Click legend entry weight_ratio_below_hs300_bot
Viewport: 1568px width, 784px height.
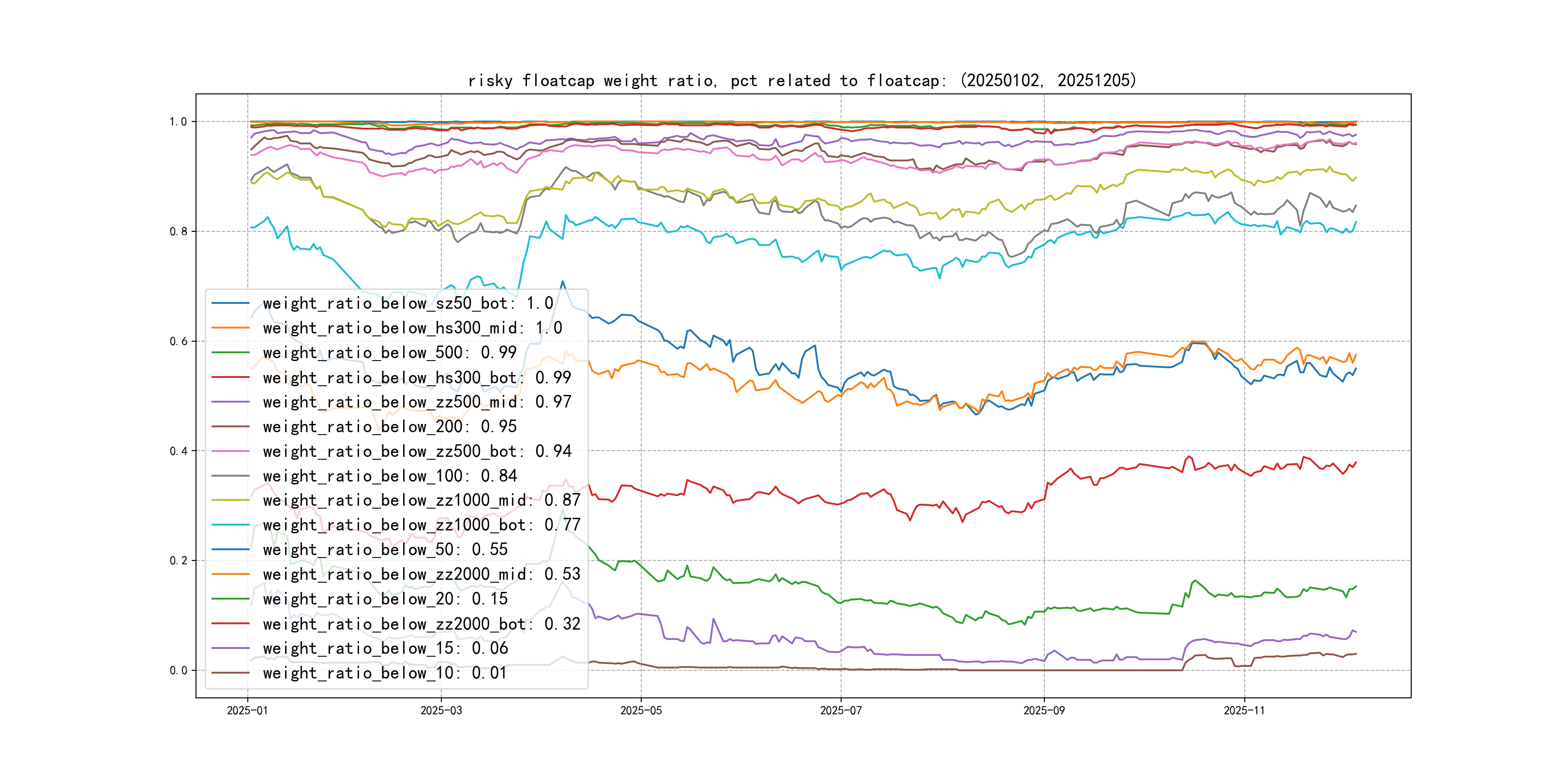tap(416, 377)
